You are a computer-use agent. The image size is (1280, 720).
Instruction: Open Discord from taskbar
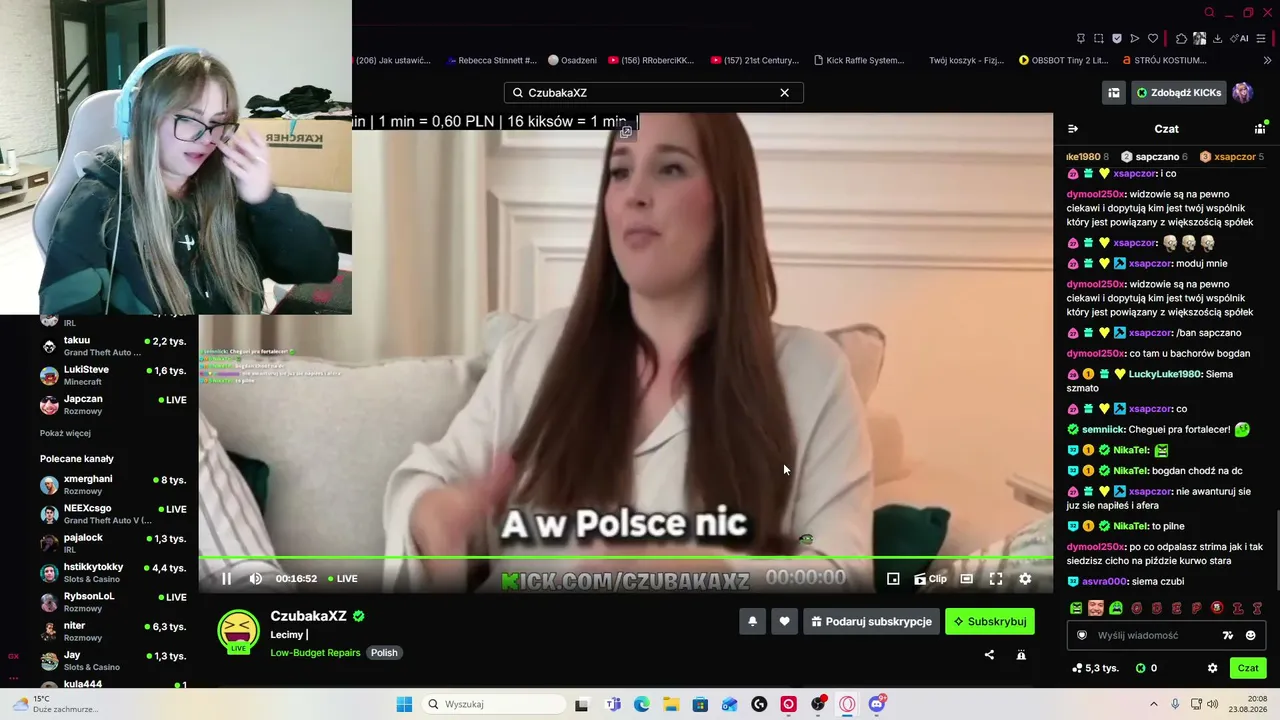tap(877, 704)
